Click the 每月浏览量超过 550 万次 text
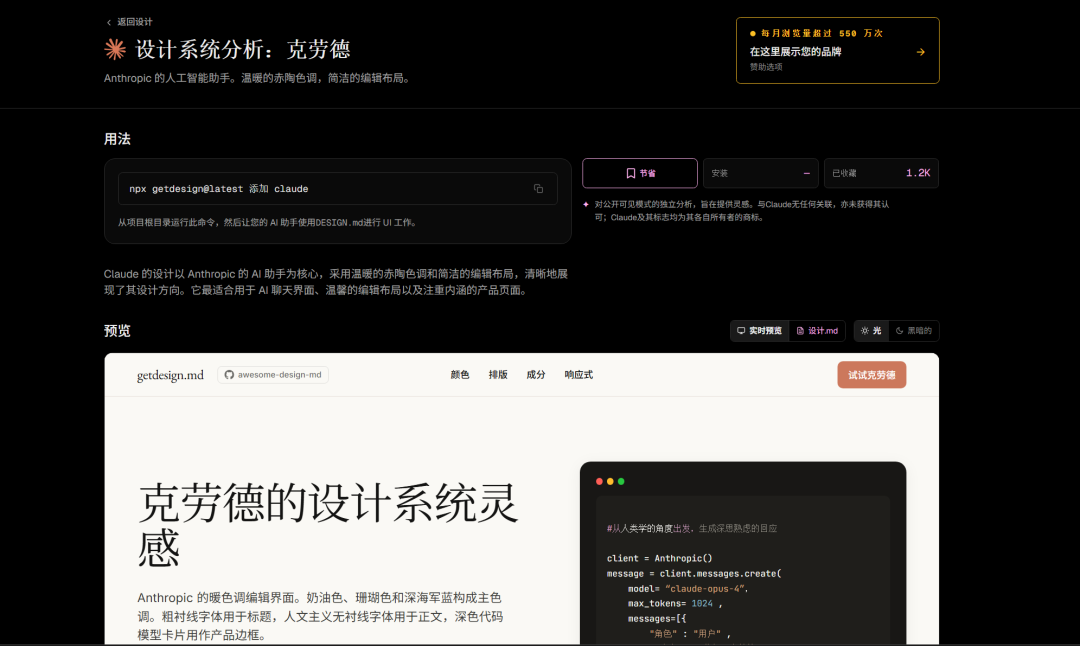The width and height of the screenshot is (1080, 646). (822, 33)
